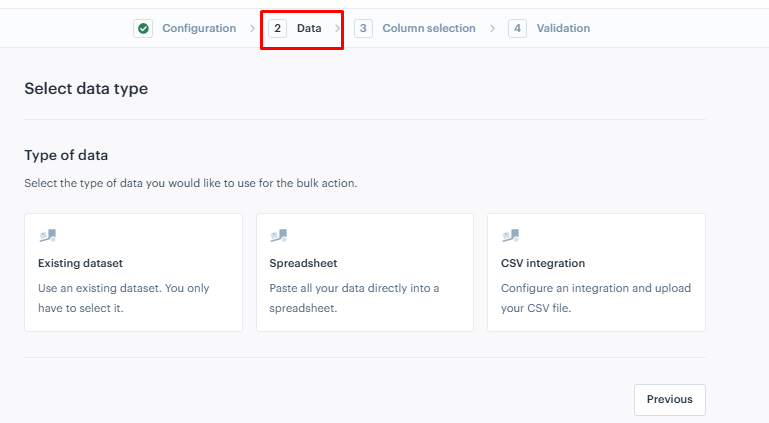769x423 pixels.
Task: Click the Existing dataset card icon
Action: coord(48,236)
